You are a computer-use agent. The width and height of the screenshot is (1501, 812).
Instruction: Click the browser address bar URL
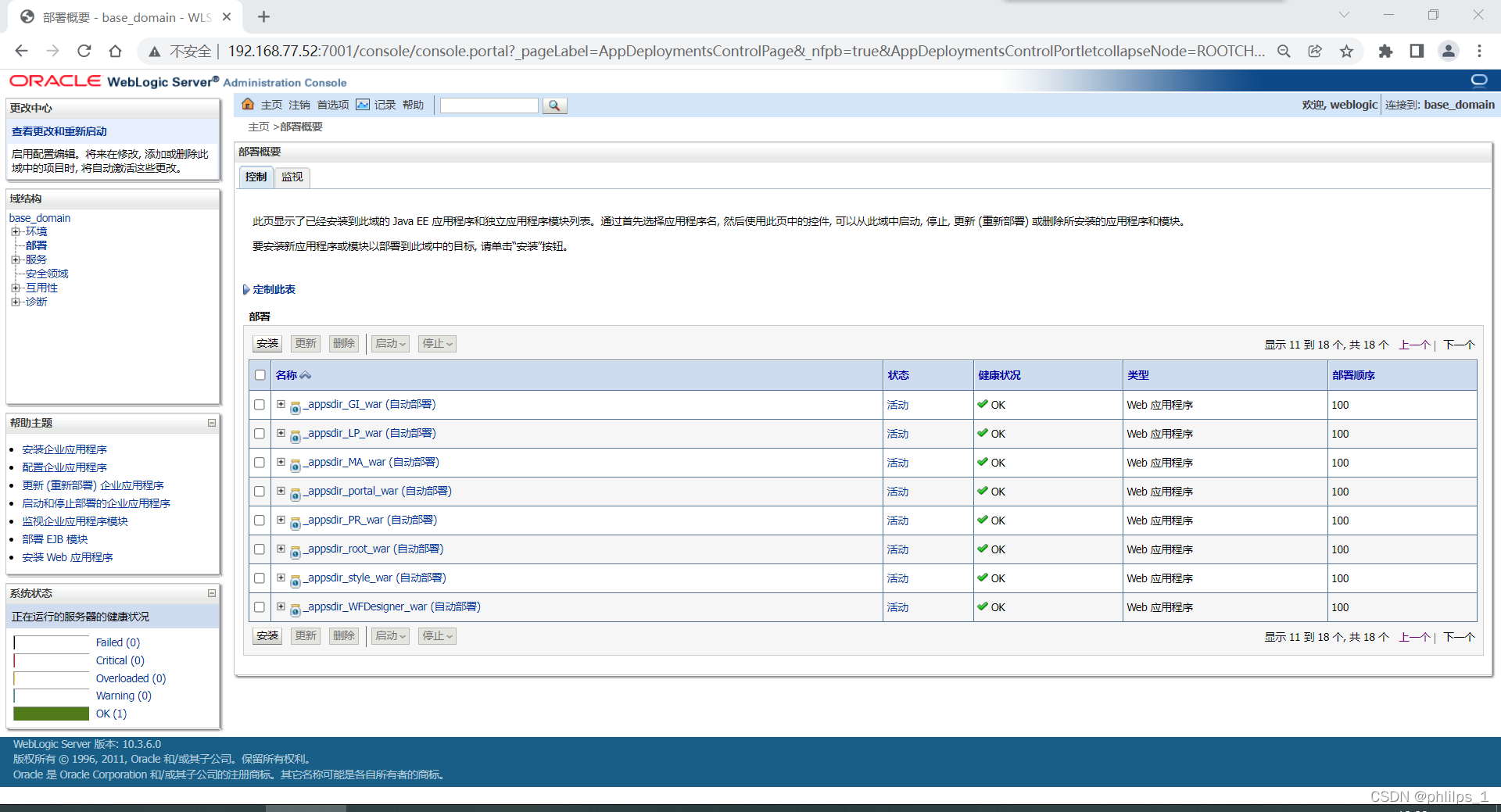pos(746,52)
